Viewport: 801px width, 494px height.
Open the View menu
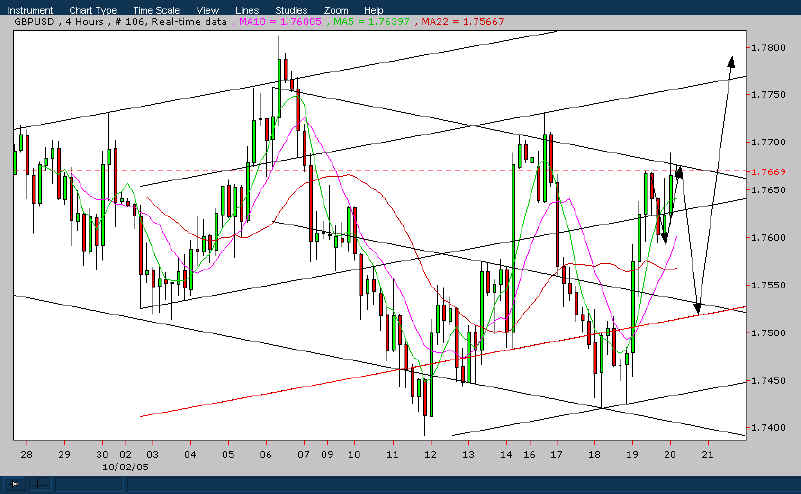point(207,10)
